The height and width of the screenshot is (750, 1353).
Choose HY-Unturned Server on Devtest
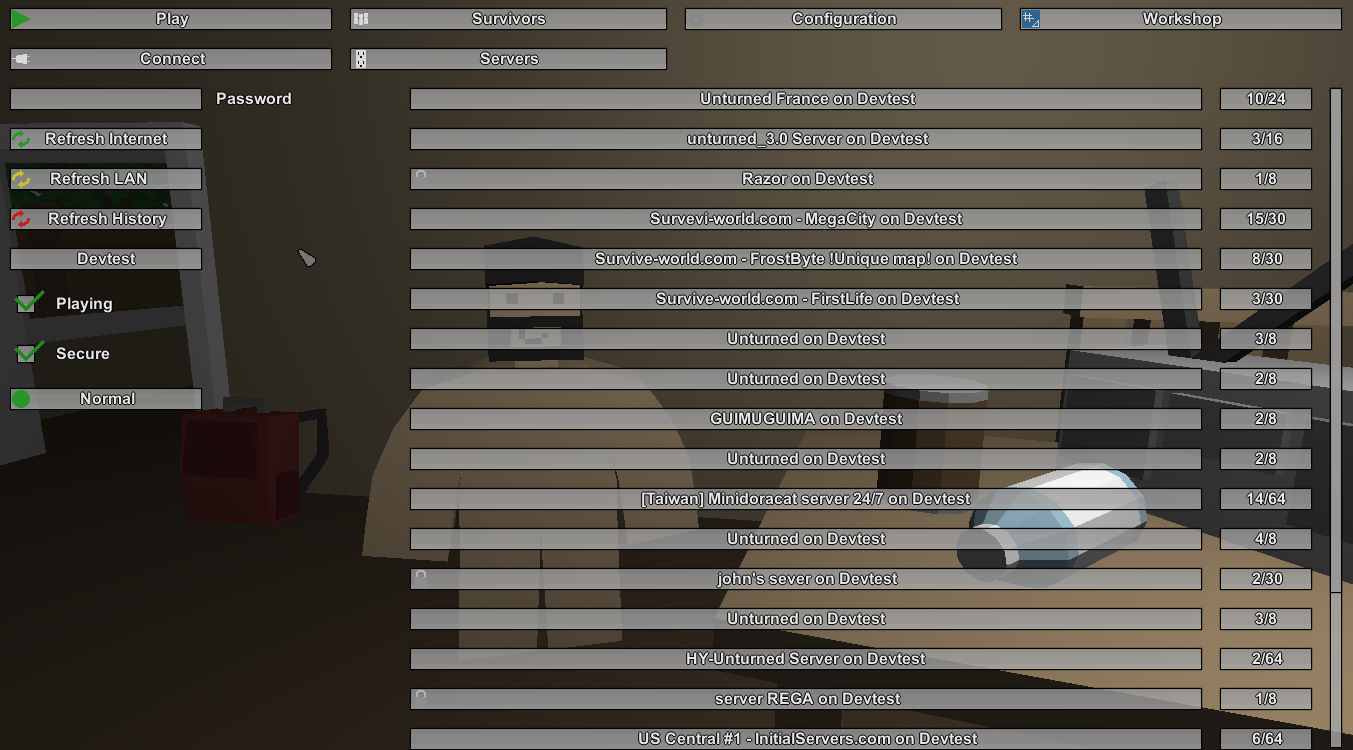tap(806, 659)
